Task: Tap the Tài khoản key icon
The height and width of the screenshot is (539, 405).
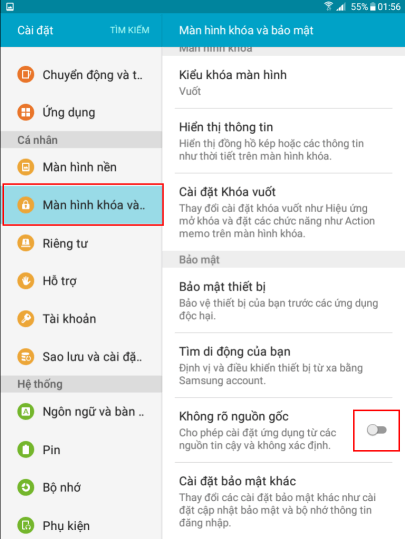Action: 26,319
